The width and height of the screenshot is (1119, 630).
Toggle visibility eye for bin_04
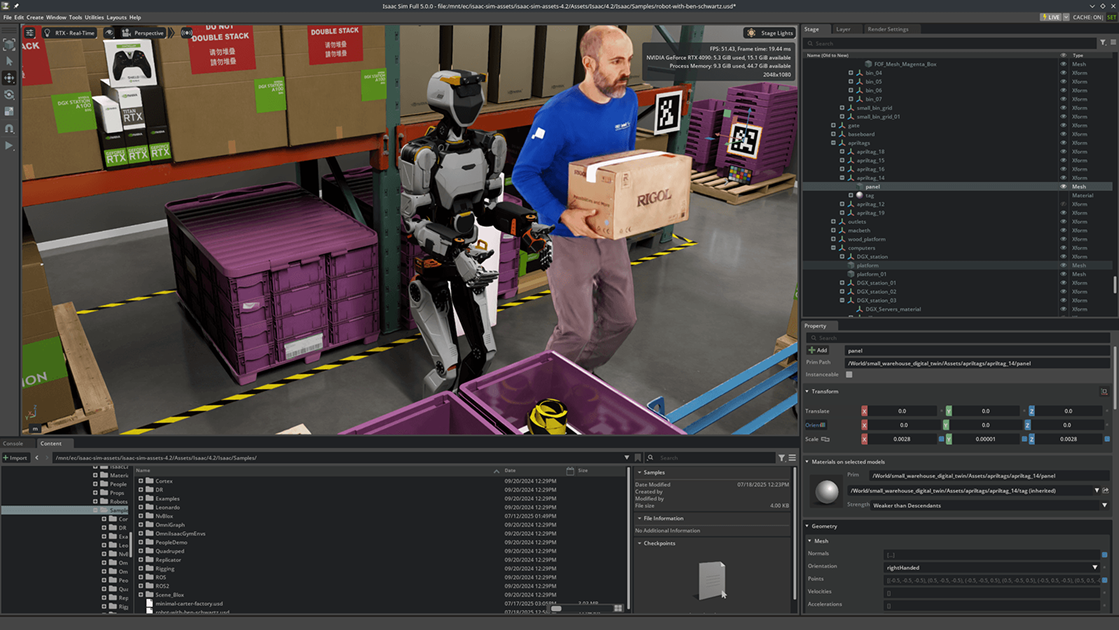[1063, 73]
